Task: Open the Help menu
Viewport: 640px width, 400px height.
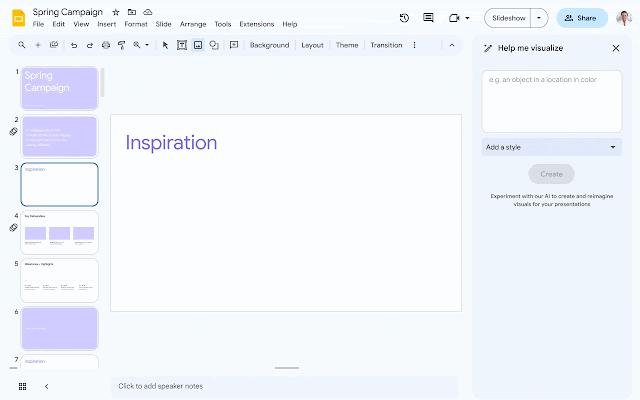Action: point(290,24)
